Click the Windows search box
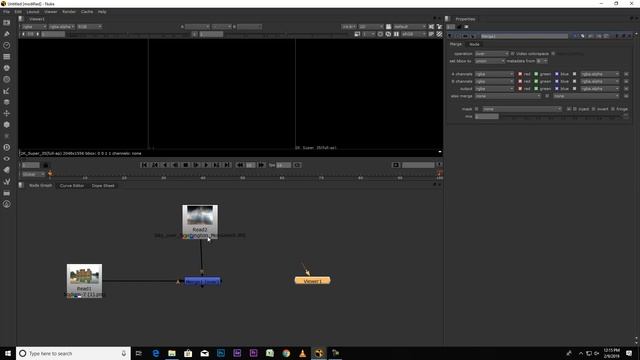The width and height of the screenshot is (640, 360). pyautogui.click(x=73, y=353)
